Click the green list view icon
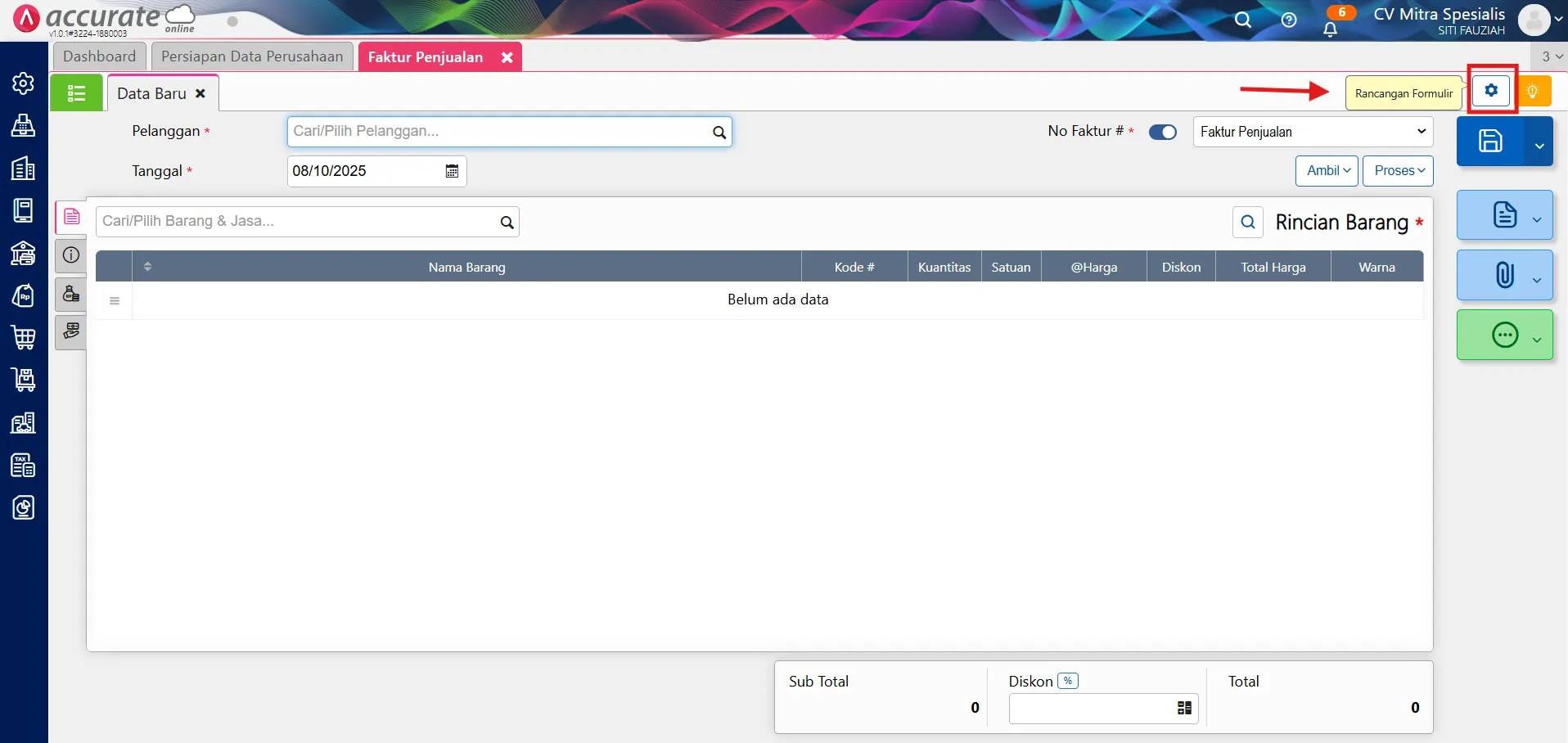 76,93
